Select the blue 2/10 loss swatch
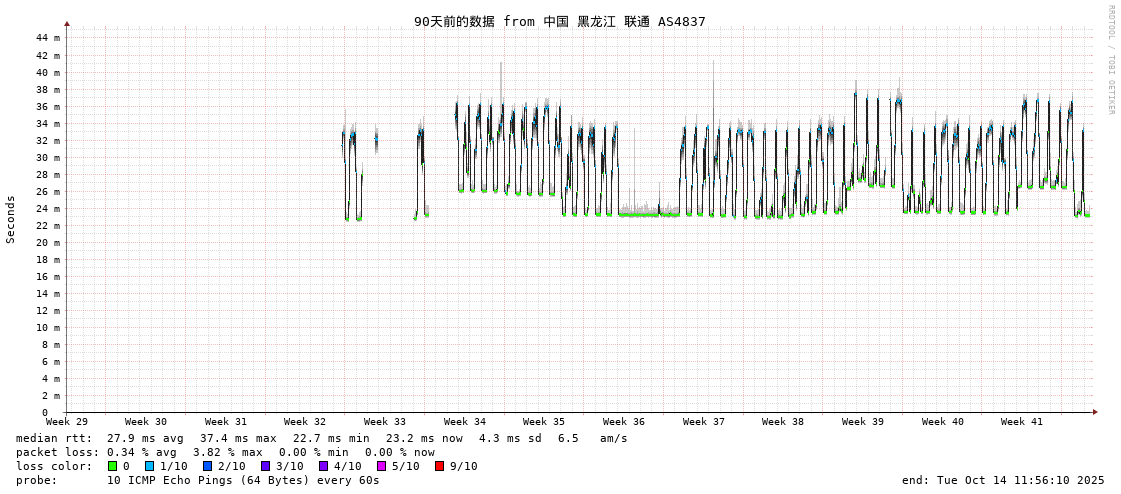This screenshot has width=1121, height=494. [207, 466]
